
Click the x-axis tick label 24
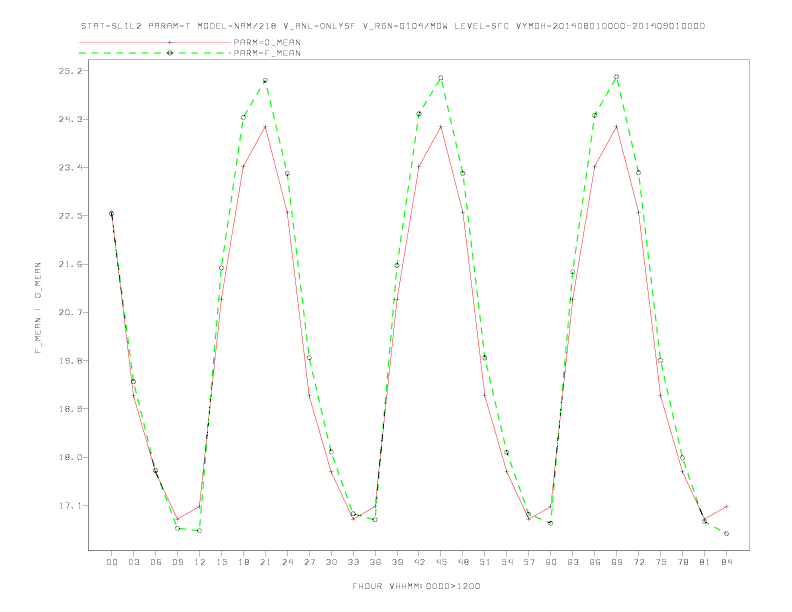pos(287,562)
